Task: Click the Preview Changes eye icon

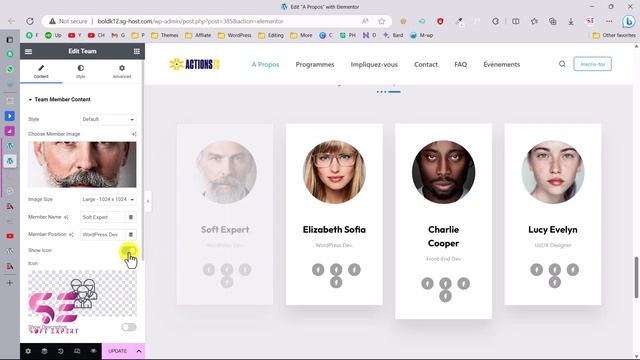Action: [93, 351]
